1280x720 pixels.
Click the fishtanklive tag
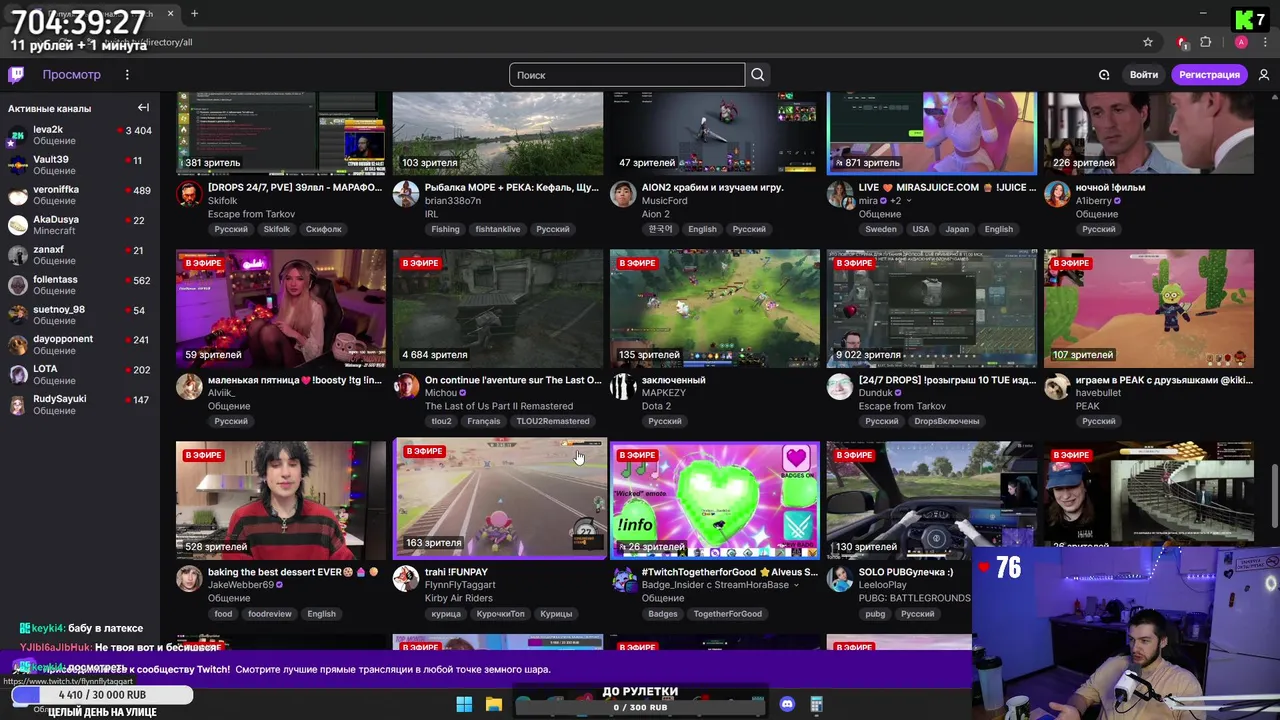pyautogui.click(x=498, y=229)
